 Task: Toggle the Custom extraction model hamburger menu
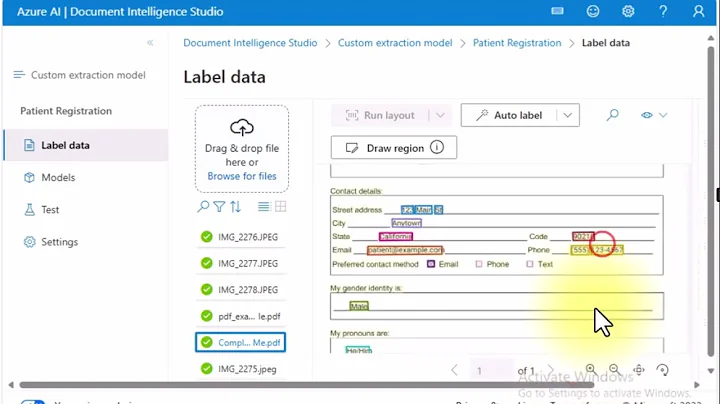point(19,74)
